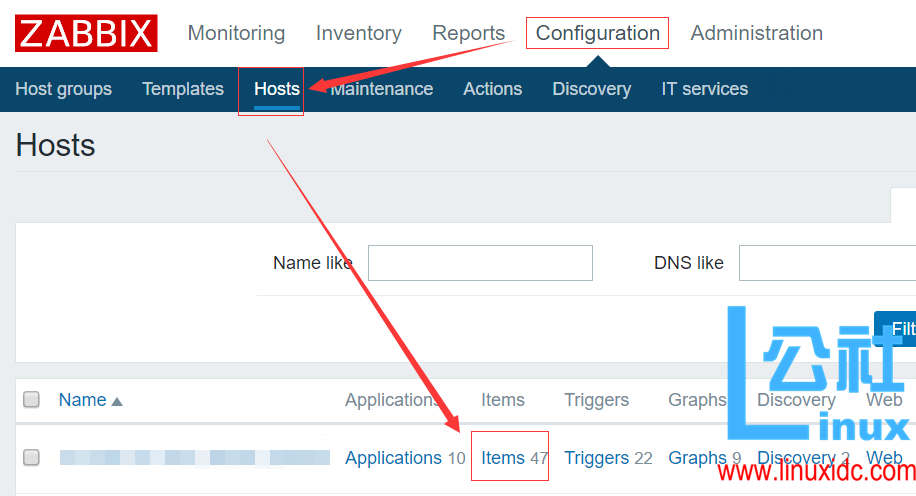Go to IT services submenu
The height and width of the screenshot is (496, 916).
705,89
